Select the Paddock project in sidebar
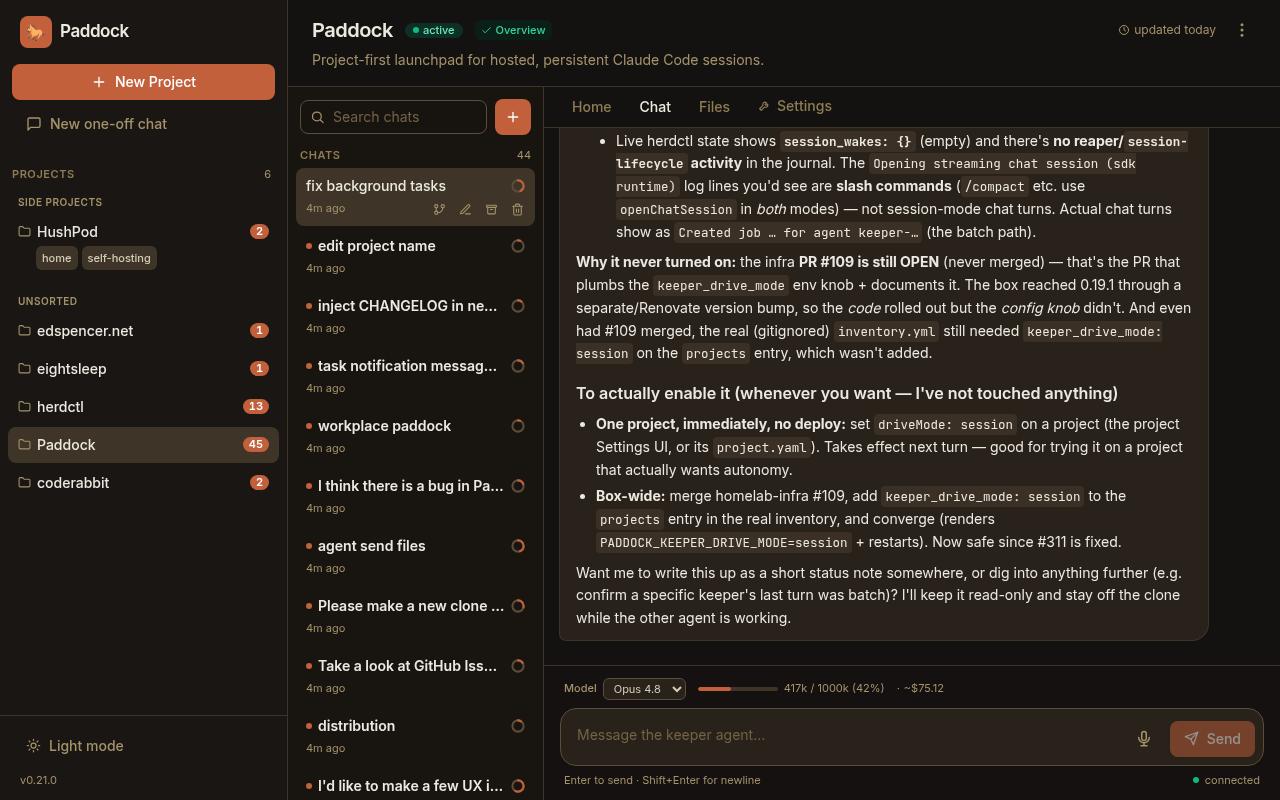 pyautogui.click(x=143, y=445)
